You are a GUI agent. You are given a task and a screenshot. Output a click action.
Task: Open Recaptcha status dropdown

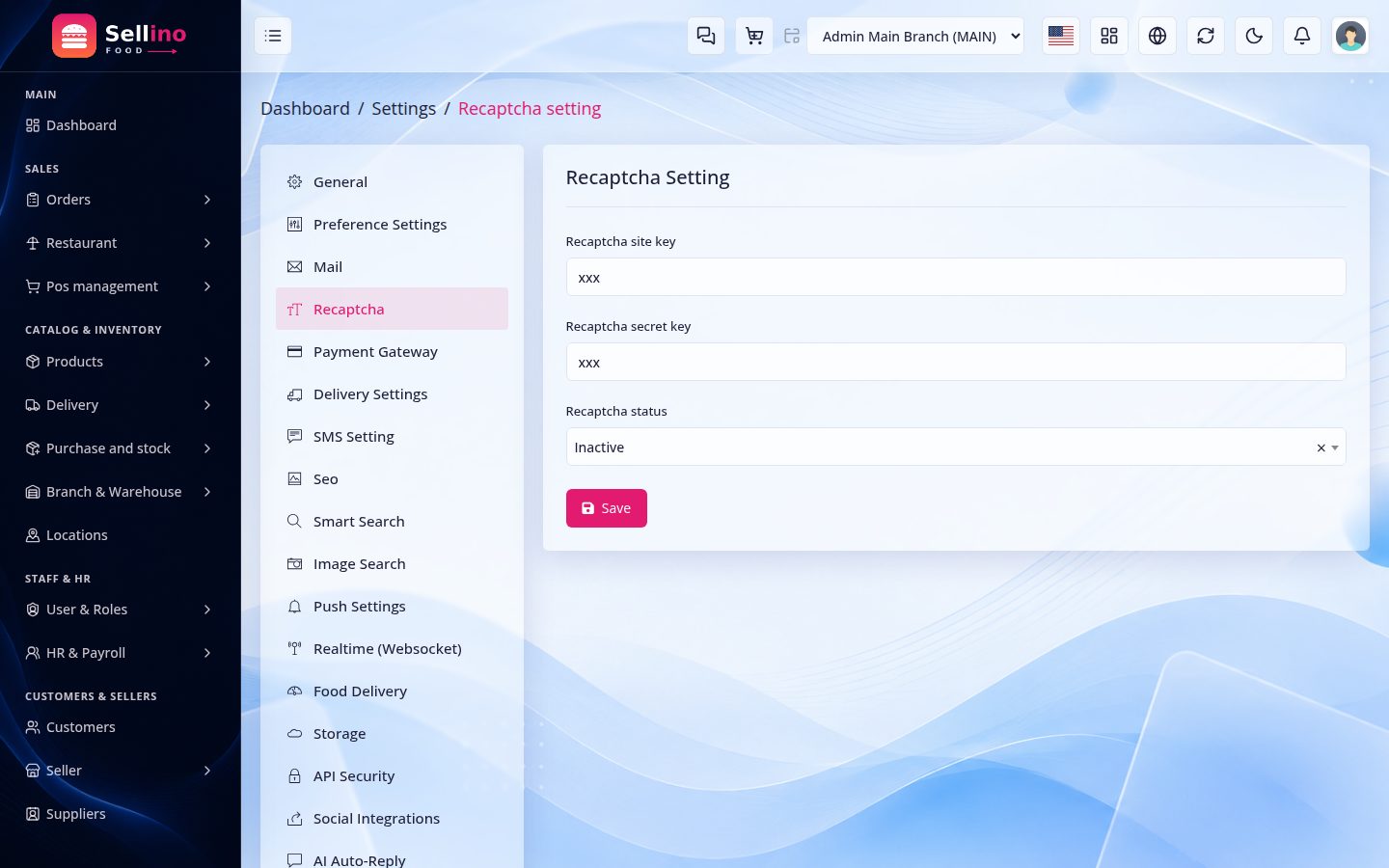(955, 447)
